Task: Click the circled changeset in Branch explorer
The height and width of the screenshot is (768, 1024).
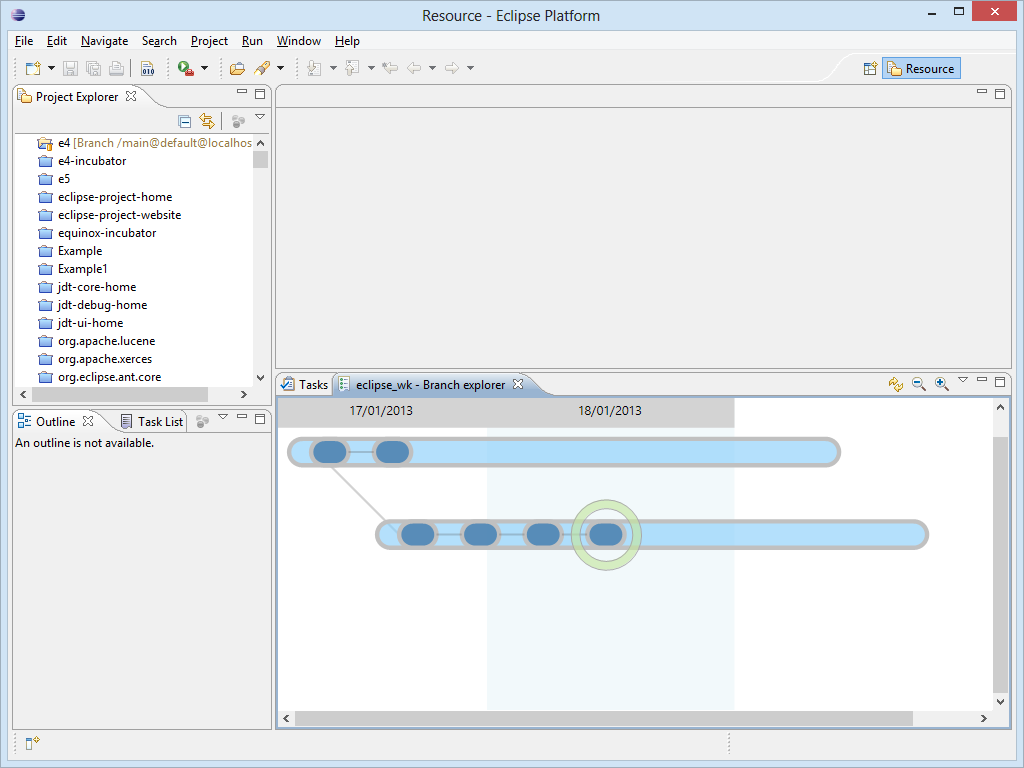Action: pos(606,535)
